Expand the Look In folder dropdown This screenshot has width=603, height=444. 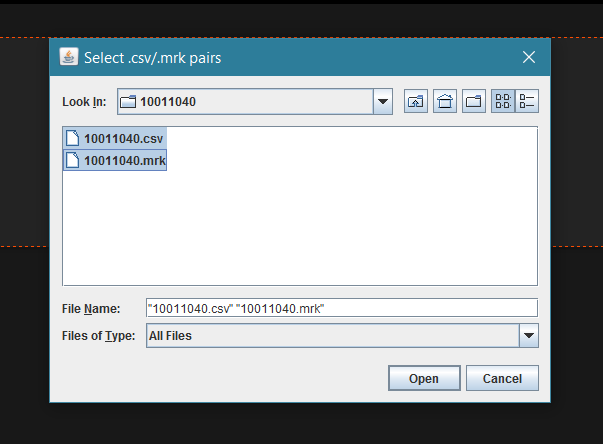[x=383, y=101]
